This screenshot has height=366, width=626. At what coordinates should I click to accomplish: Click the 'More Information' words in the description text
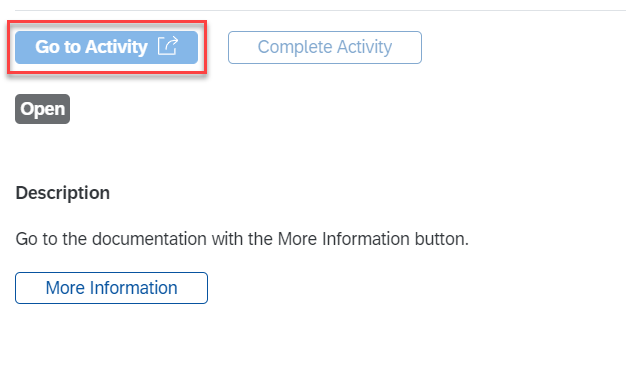(343, 239)
